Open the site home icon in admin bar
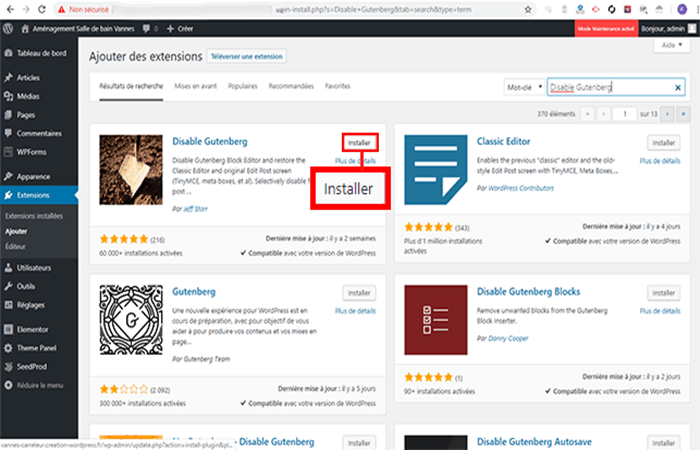This screenshot has height=450, width=700. [25, 29]
